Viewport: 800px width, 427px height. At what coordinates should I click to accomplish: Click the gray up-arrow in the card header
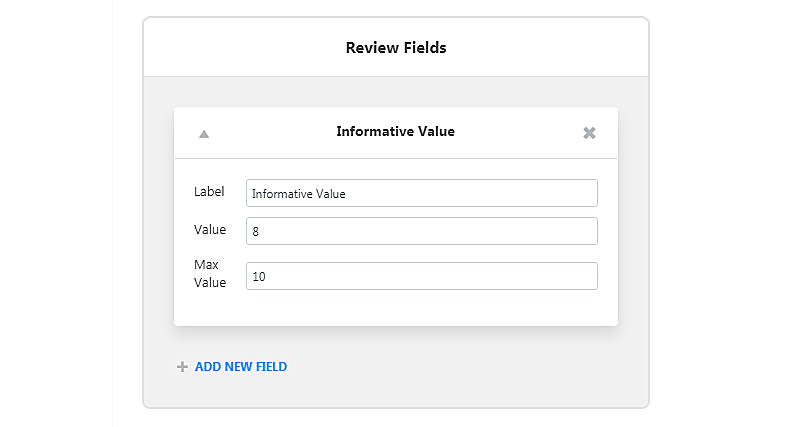(204, 134)
